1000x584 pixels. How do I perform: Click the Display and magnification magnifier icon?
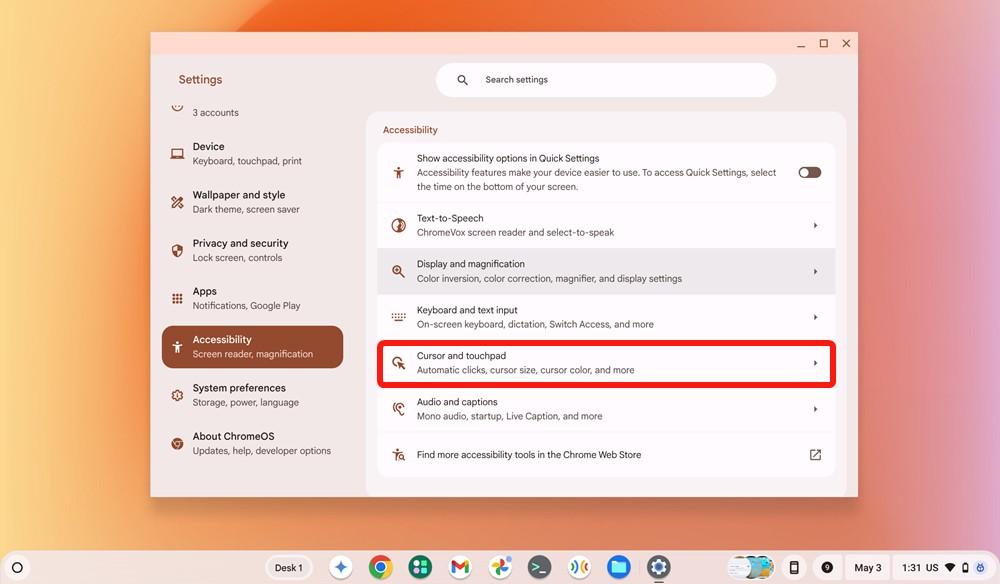point(399,271)
